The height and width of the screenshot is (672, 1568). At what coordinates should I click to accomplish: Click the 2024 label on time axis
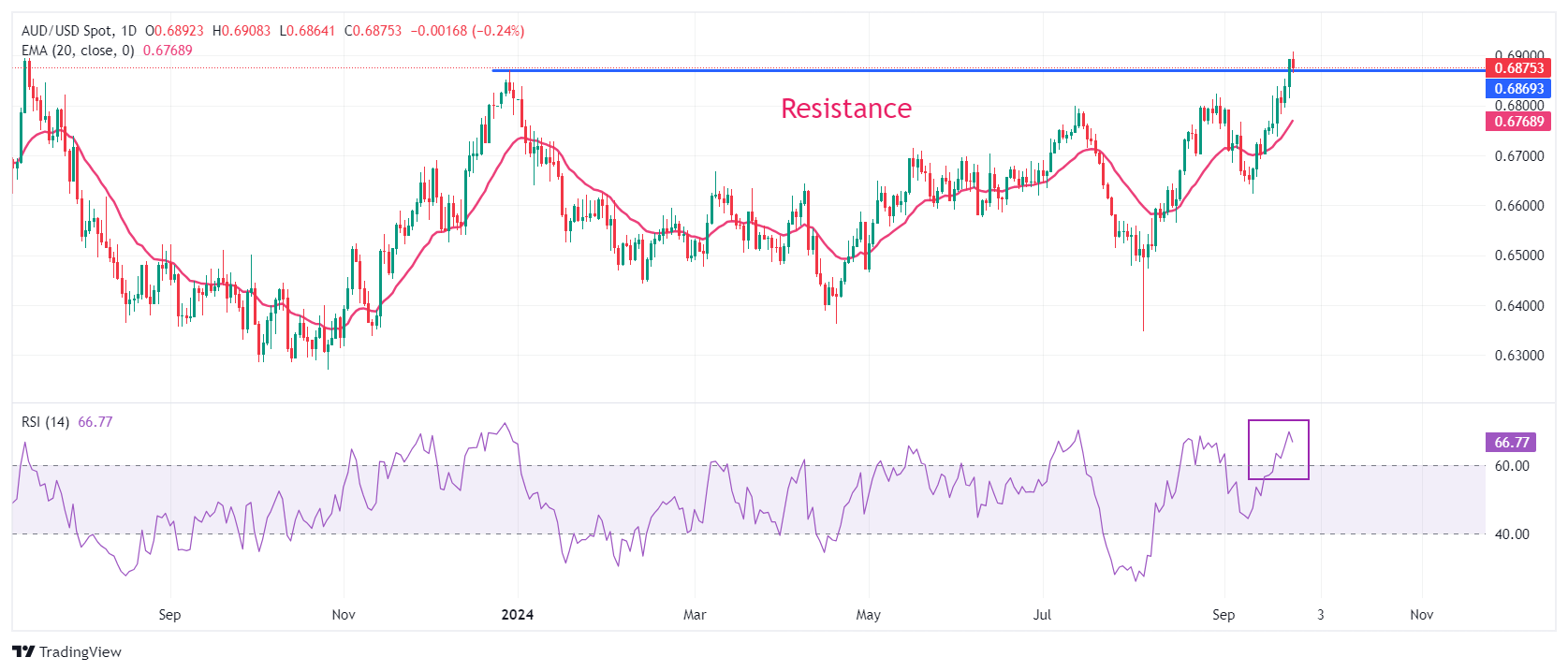[x=517, y=615]
